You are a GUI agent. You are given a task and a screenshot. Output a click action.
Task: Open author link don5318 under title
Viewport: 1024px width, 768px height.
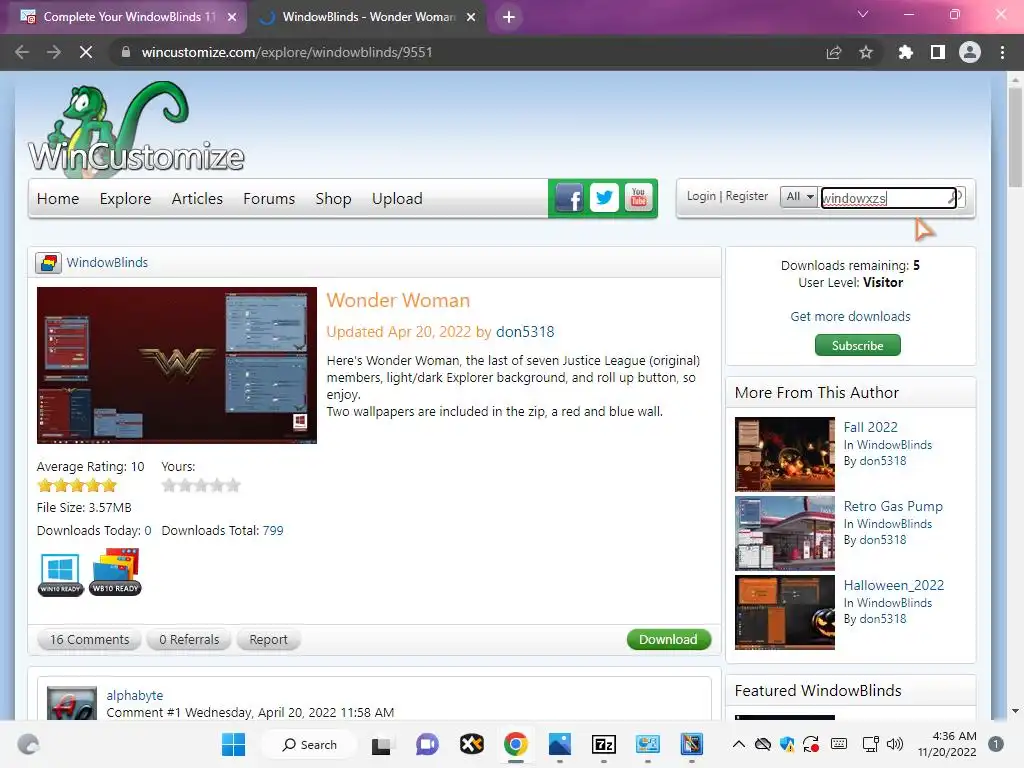coord(525,332)
